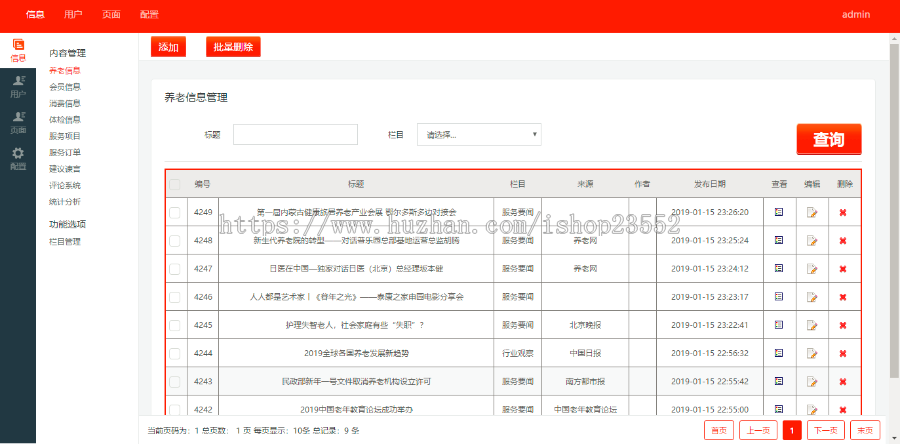Delete record 4247 using the red X
The image size is (900, 444).
842,269
